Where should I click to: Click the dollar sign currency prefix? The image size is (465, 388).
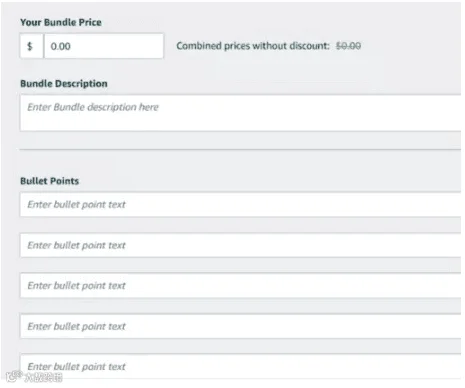30,46
